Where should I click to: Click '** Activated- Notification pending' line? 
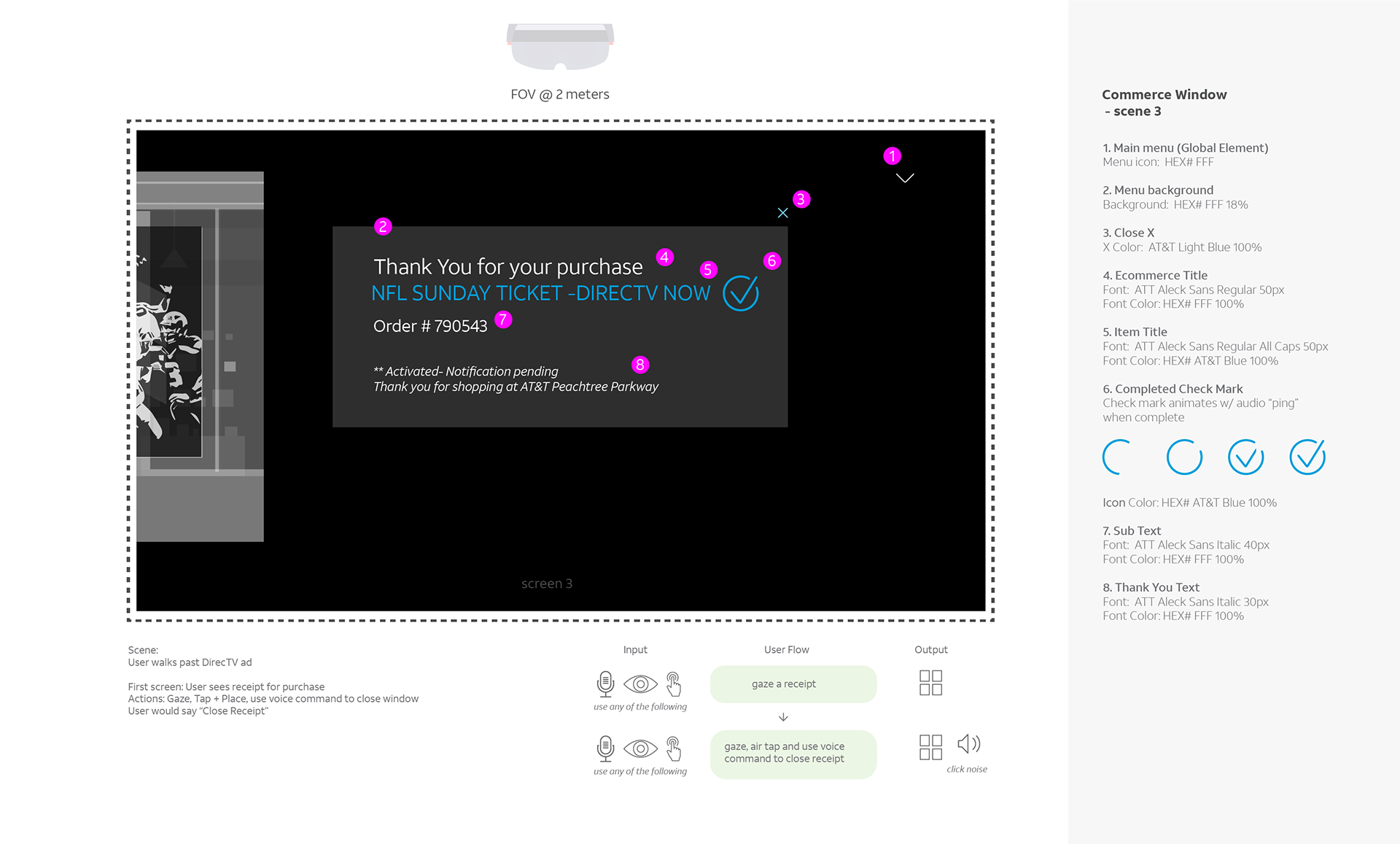coord(466,371)
